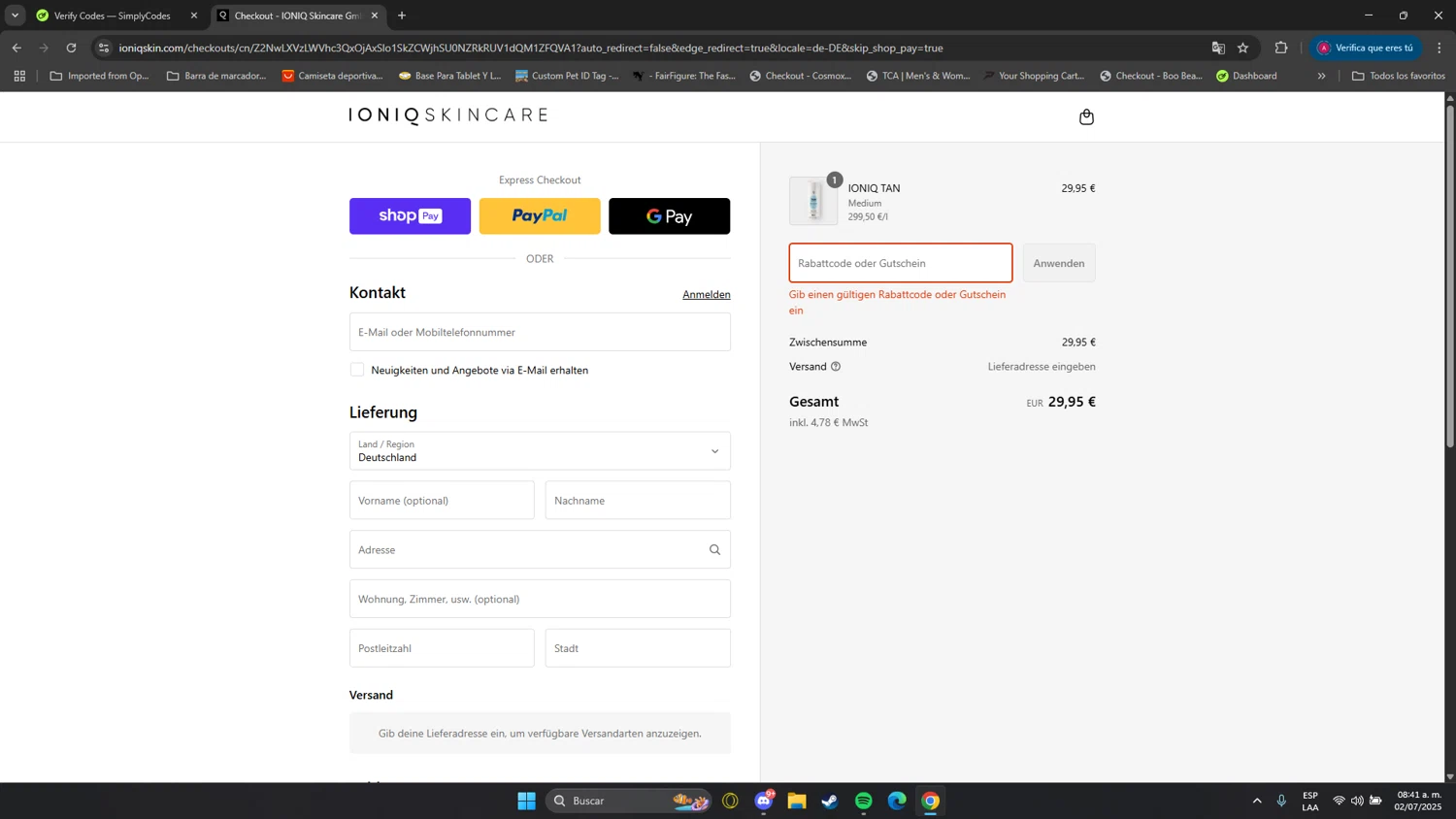This screenshot has height=819, width=1456.
Task: Open the Imported from Op... bookmarks folder
Action: (x=99, y=76)
